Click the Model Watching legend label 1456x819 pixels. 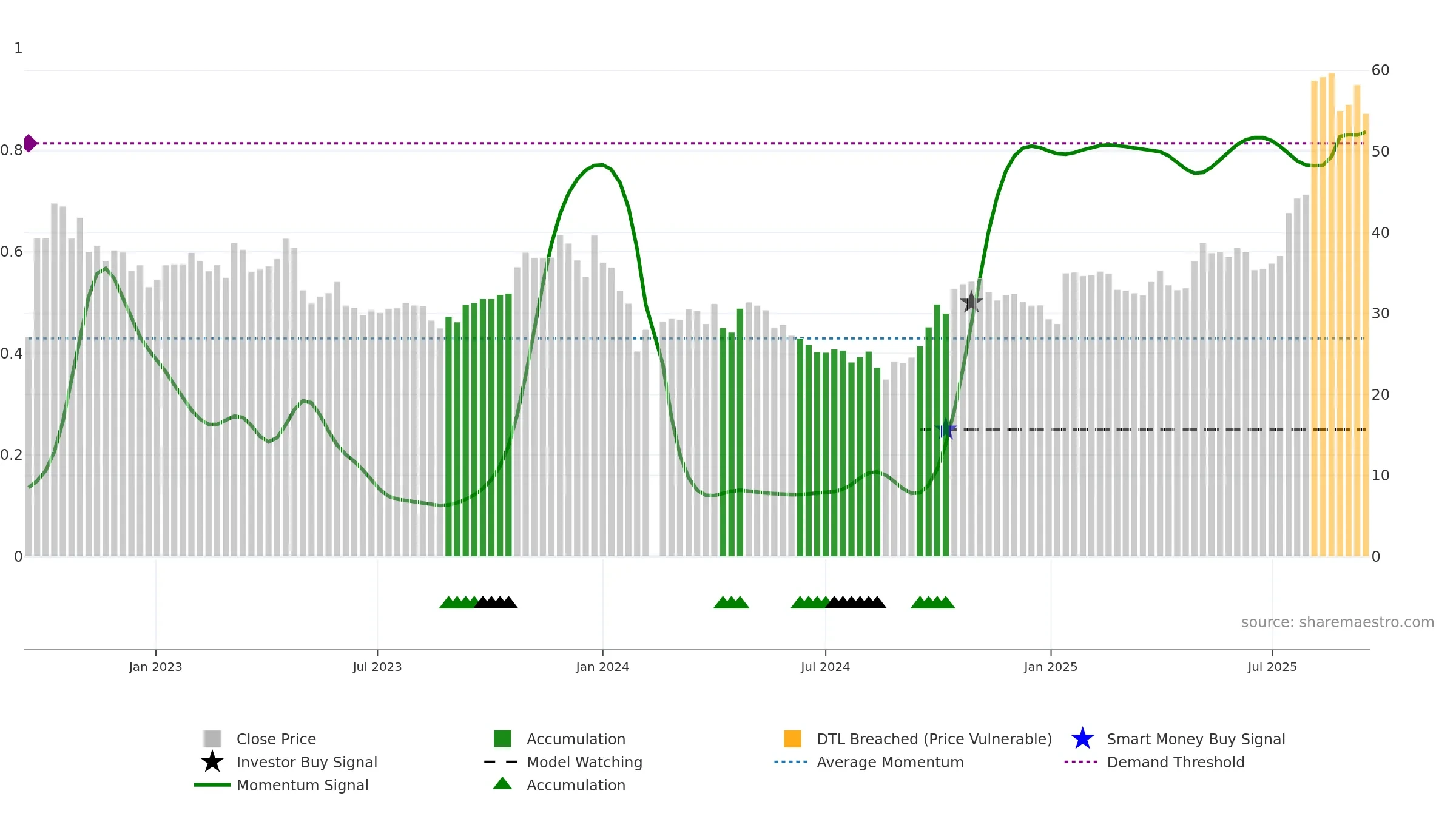coord(584,762)
